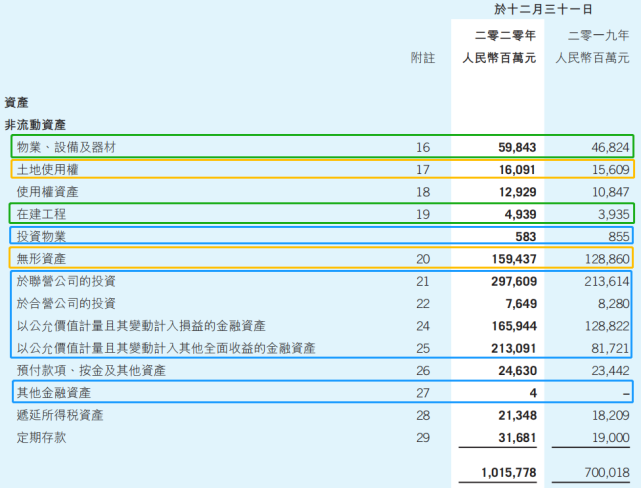Select the value 297,609
Viewport: 641px width, 488px height.
(514, 281)
